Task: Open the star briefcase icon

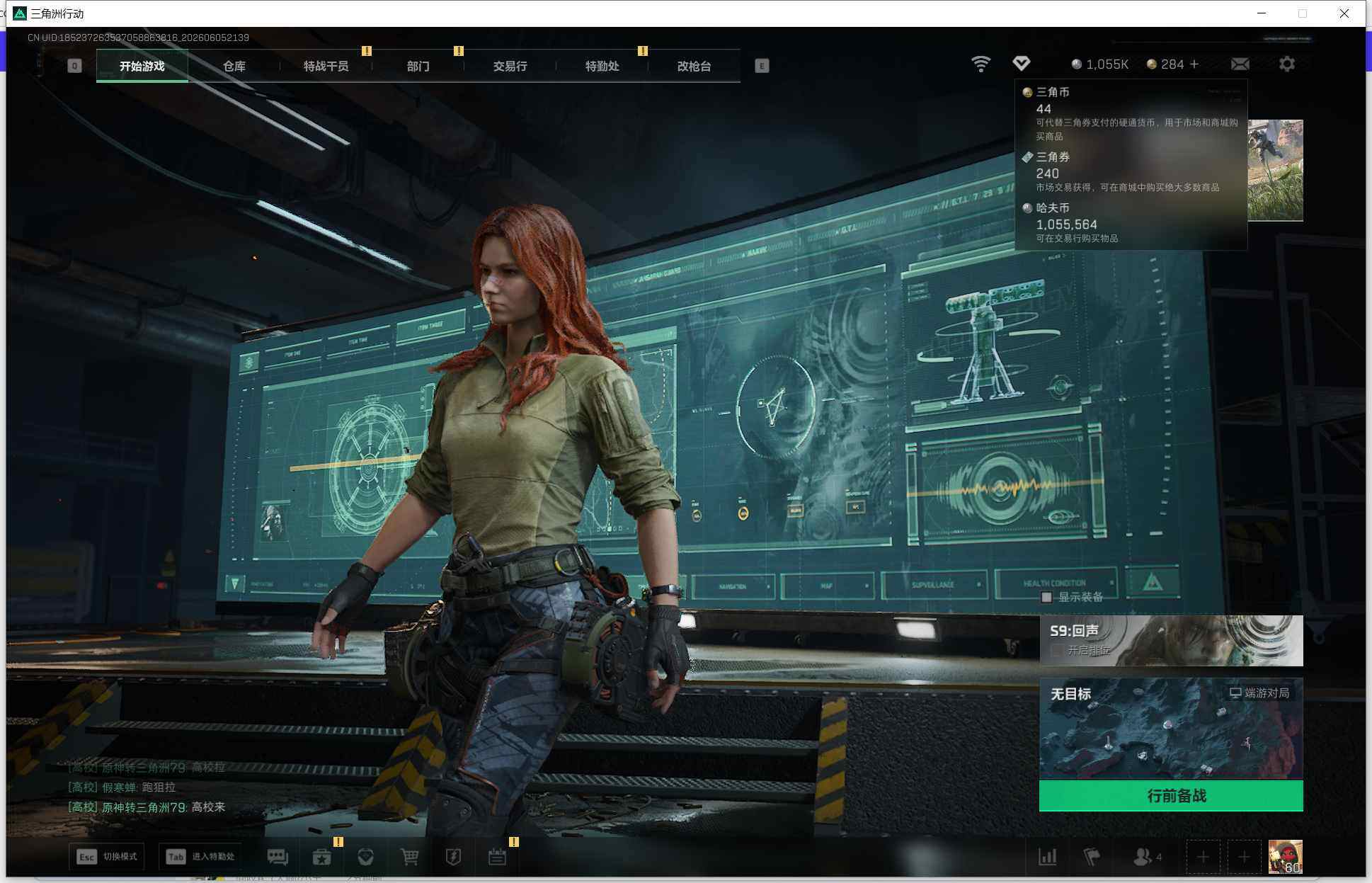Action: point(321,858)
